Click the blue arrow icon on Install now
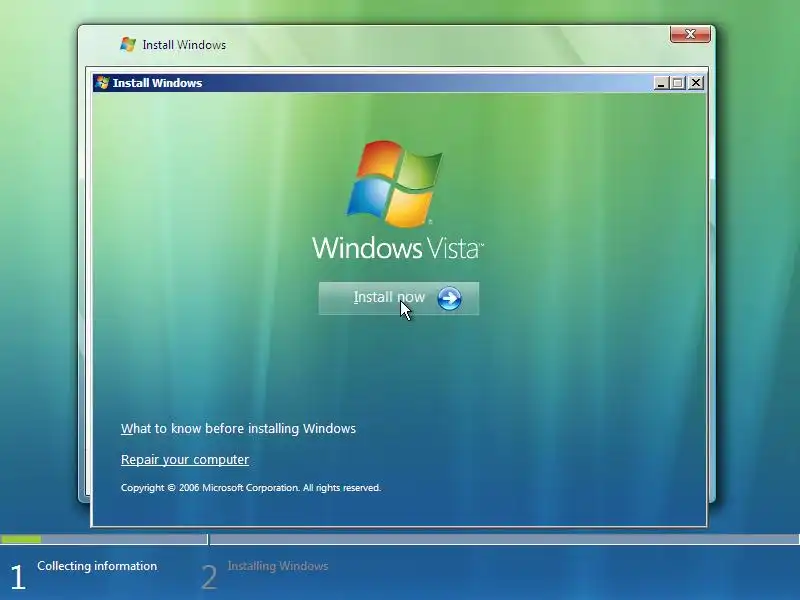Image resolution: width=800 pixels, height=600 pixels. 449,298
